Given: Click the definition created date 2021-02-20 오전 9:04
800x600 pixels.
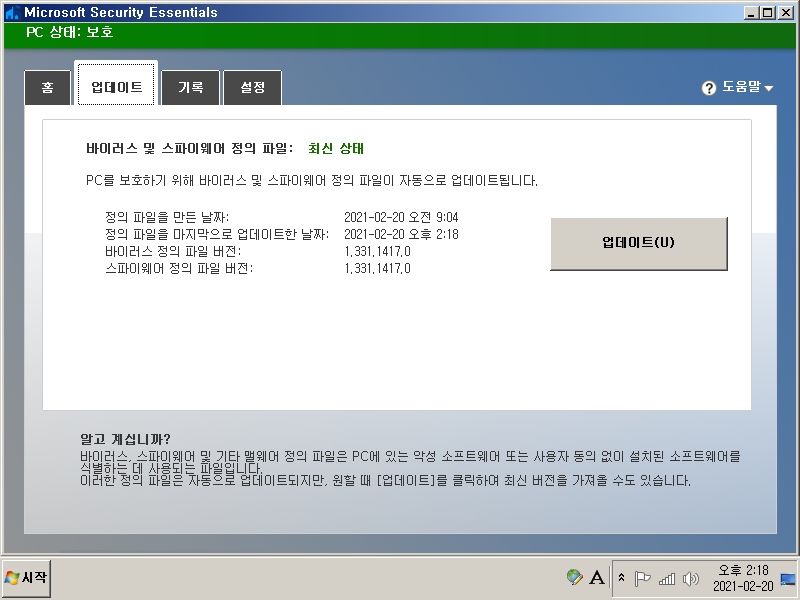Looking at the screenshot, I should point(401,217).
